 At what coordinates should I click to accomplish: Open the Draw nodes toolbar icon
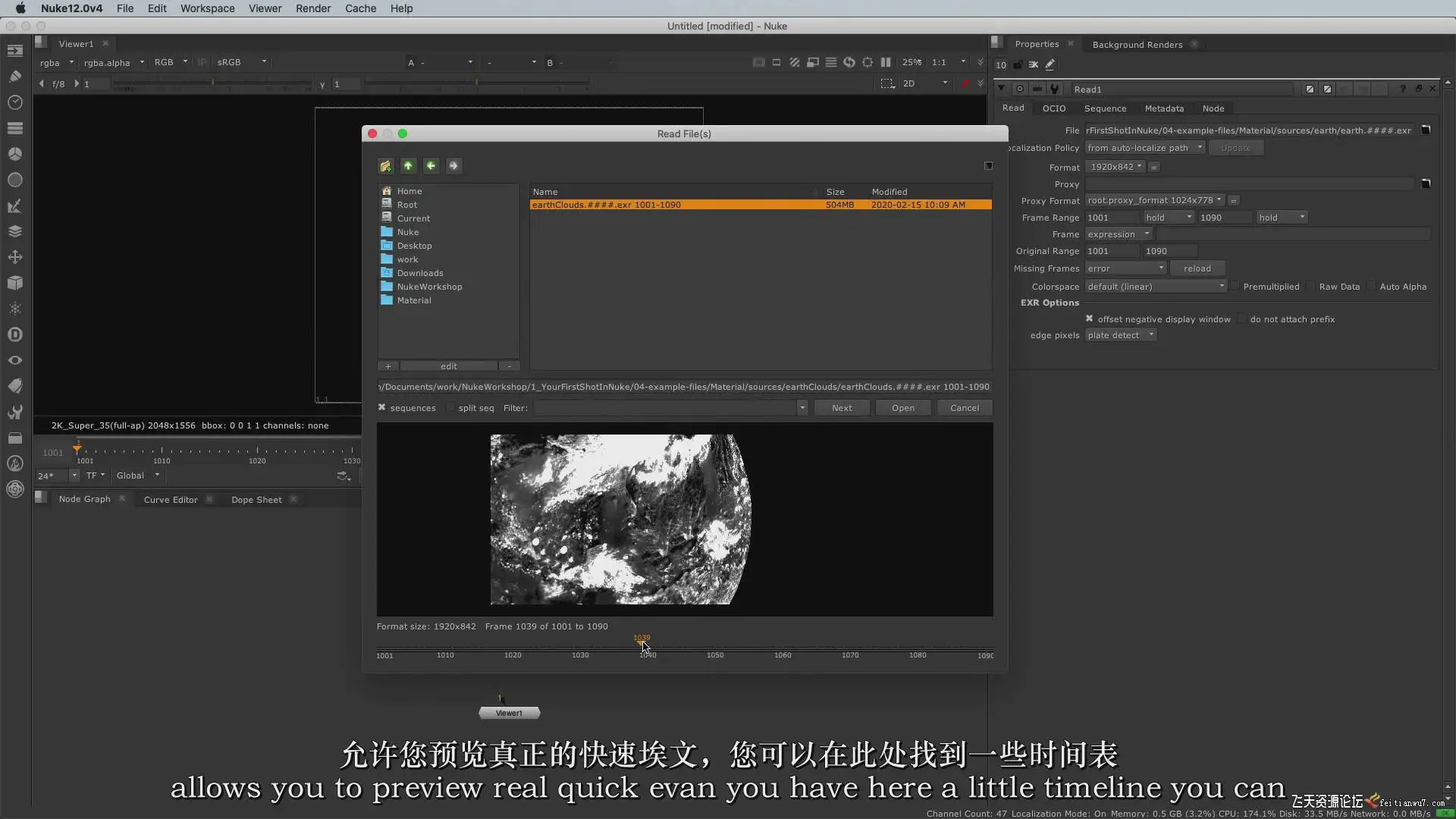pos(14,76)
